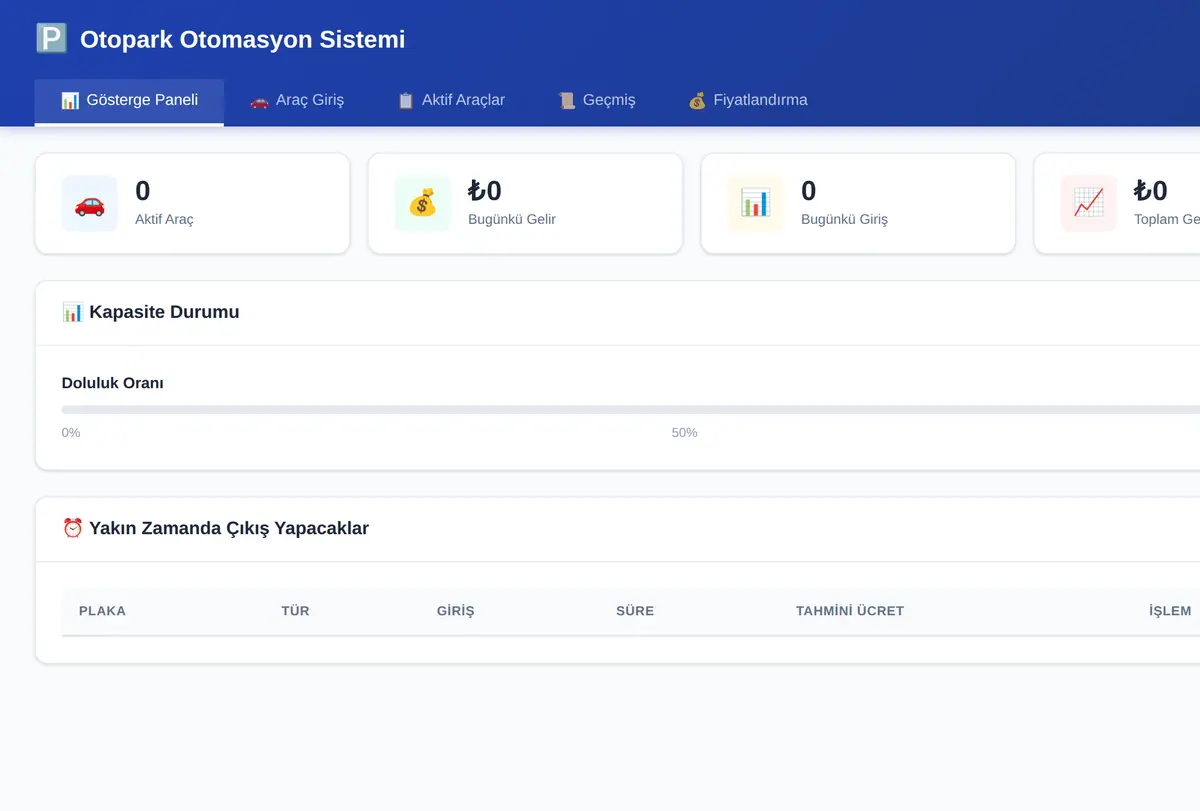Switch to the Araç Giriş tab
Screen dimensions: 1200x811
tap(297, 101)
